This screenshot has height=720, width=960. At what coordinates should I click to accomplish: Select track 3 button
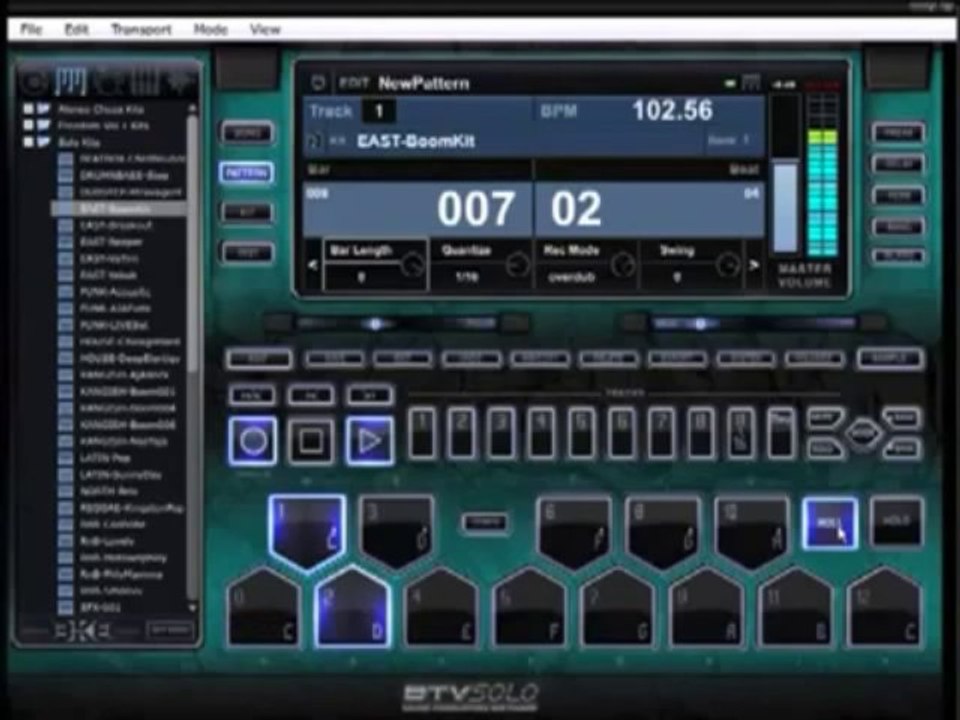coord(502,433)
